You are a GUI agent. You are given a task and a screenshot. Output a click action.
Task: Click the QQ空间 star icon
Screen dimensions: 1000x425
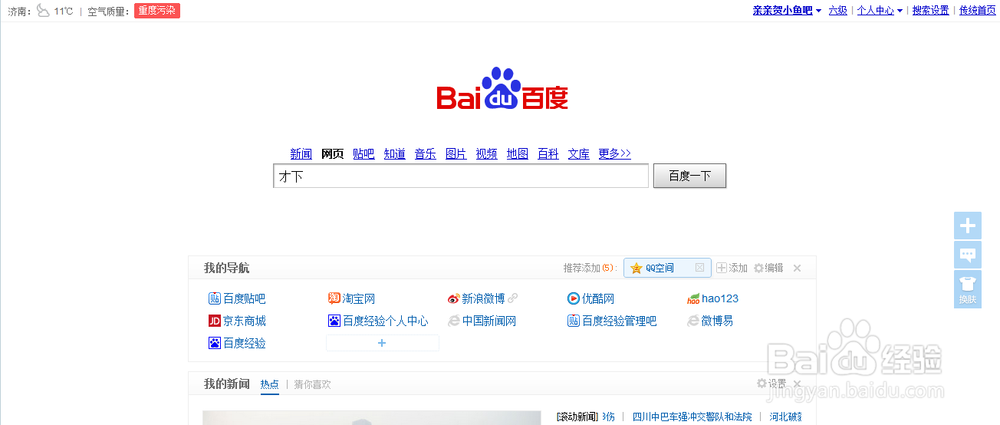[x=636, y=268]
